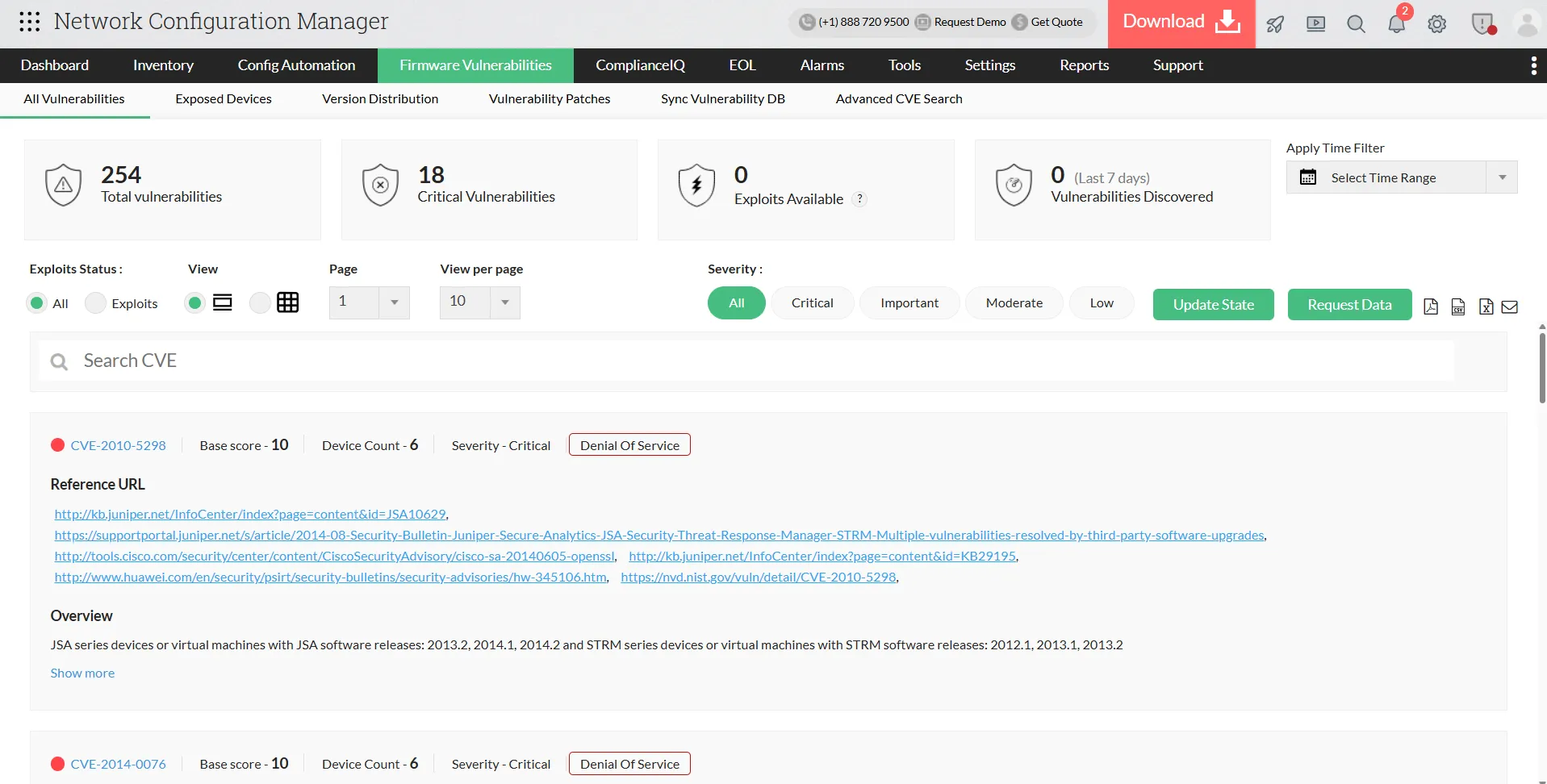The height and width of the screenshot is (784, 1547).
Task: Select All exploits status radio button
Action: [36, 303]
